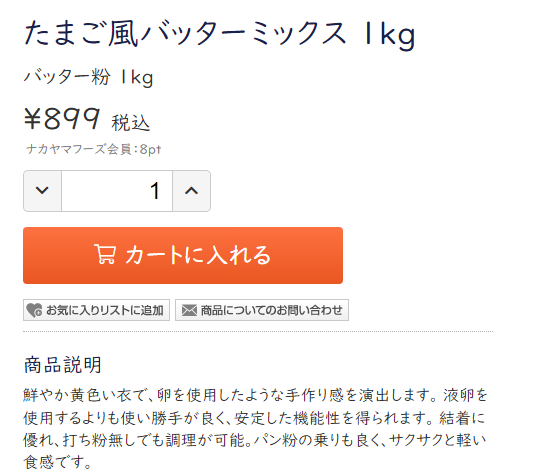Click the quantity field showing 1
The image size is (541, 475).
117,191
